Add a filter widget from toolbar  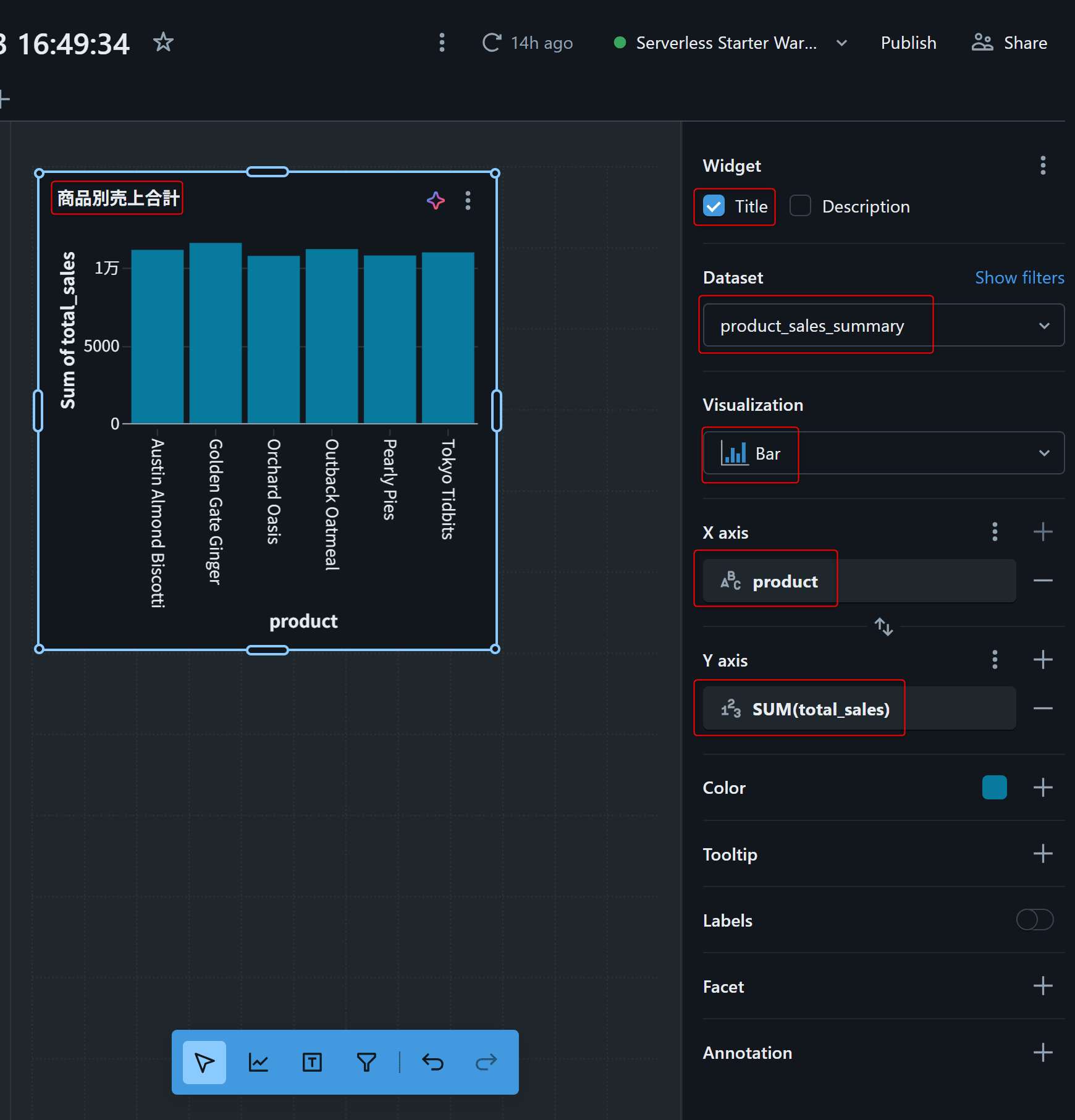366,1062
